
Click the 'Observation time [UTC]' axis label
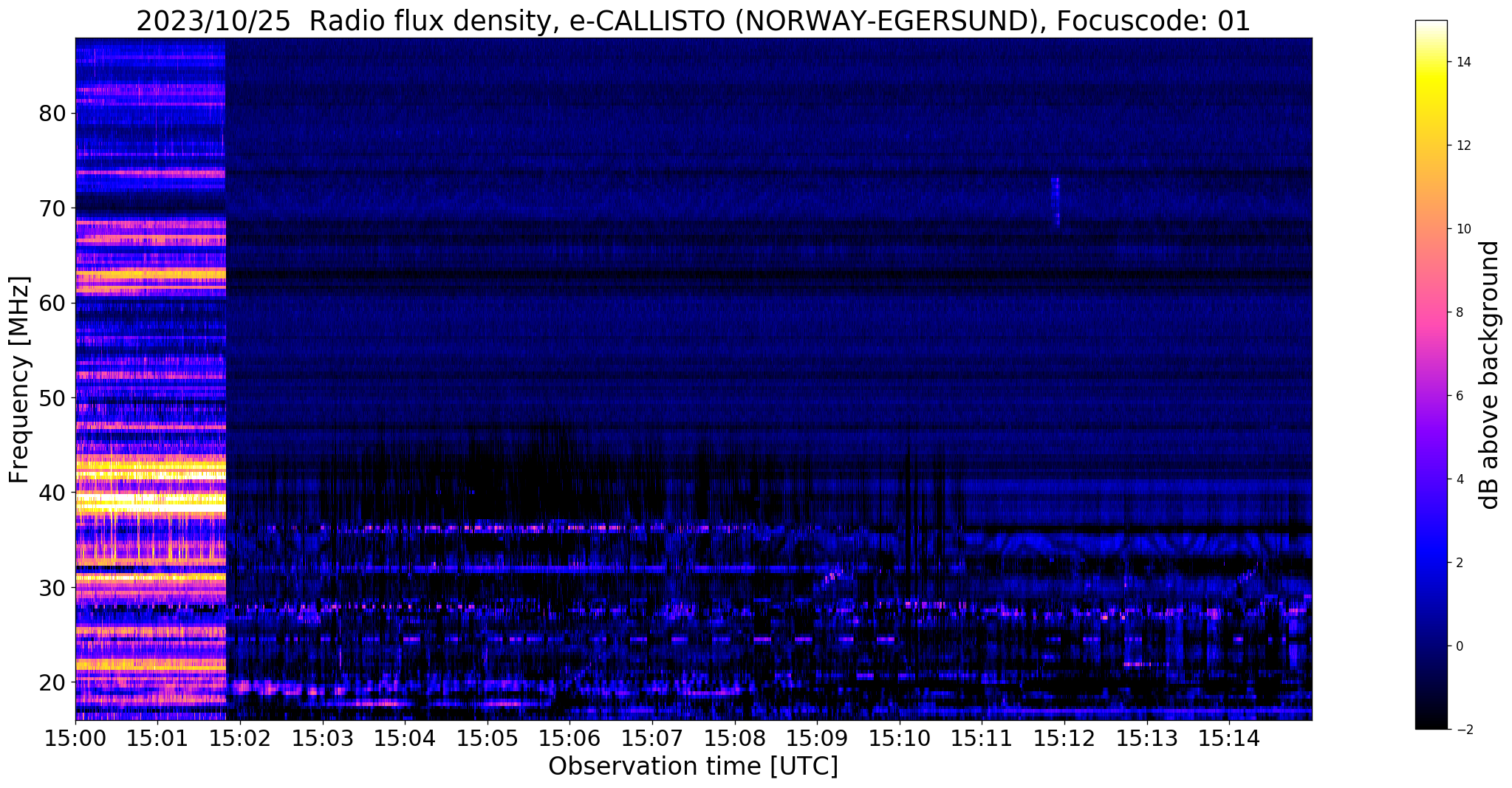point(693,767)
